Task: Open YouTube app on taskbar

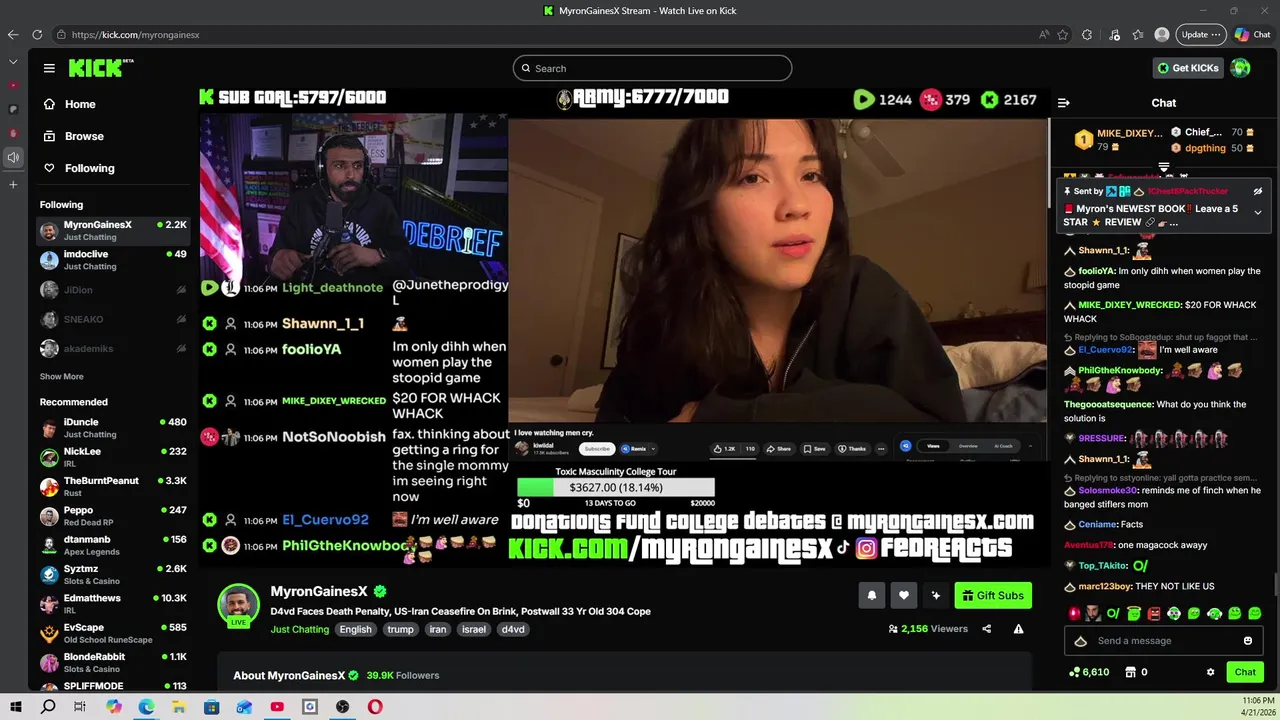Action: (x=277, y=707)
